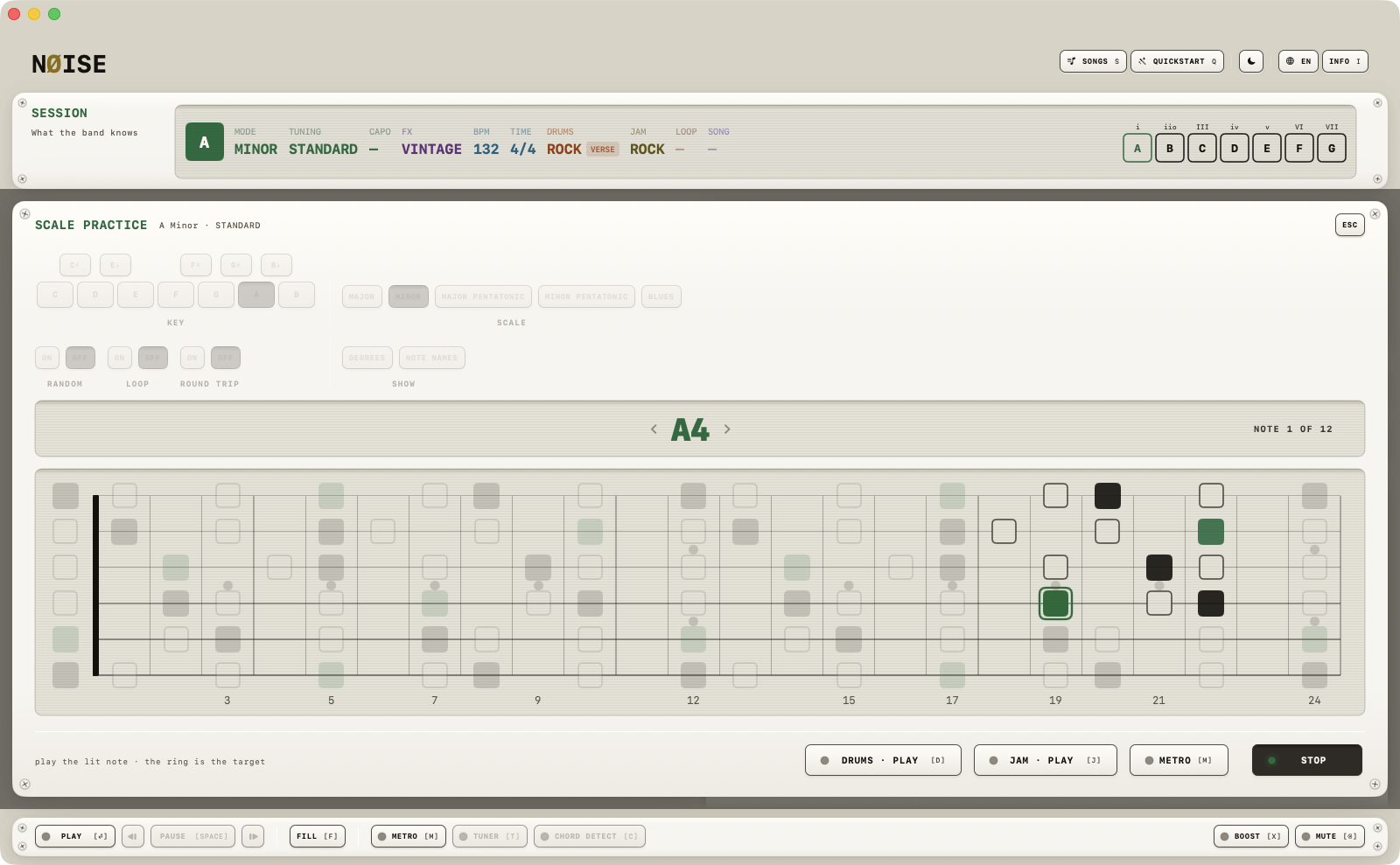Select the Major Pentatonic scale option
1400x865 pixels.
[x=483, y=296]
